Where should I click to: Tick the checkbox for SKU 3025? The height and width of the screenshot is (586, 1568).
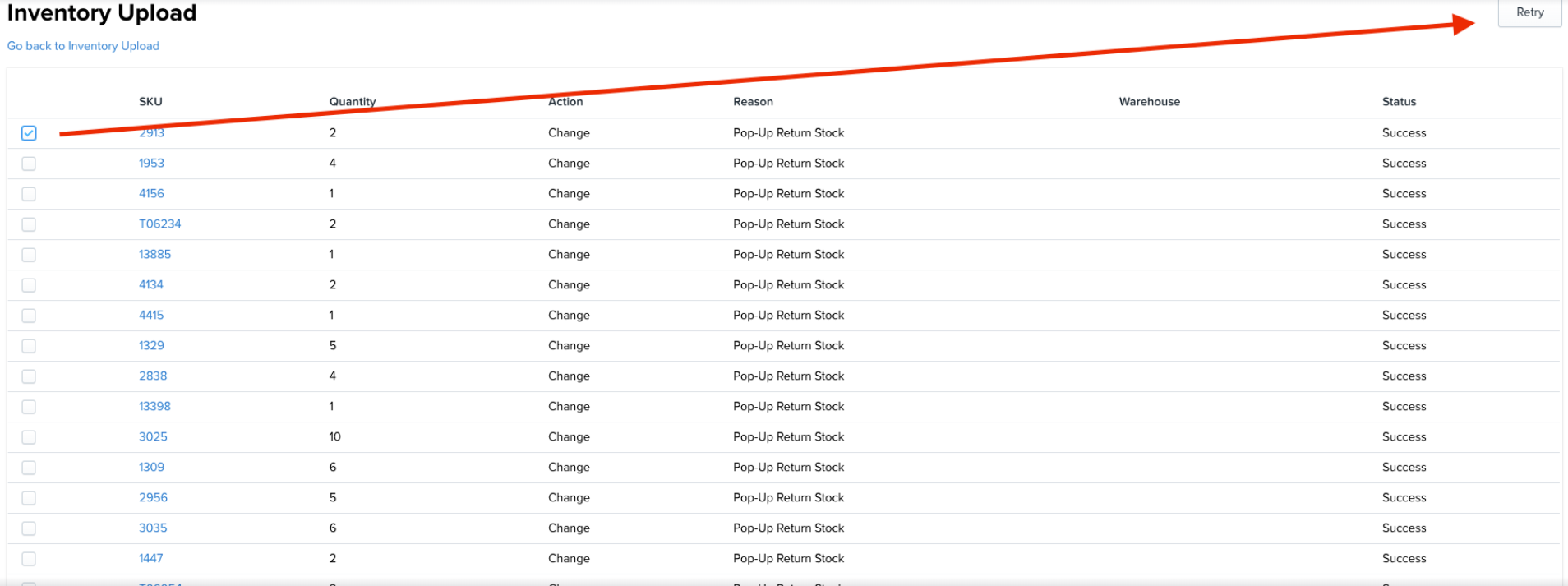[29, 437]
